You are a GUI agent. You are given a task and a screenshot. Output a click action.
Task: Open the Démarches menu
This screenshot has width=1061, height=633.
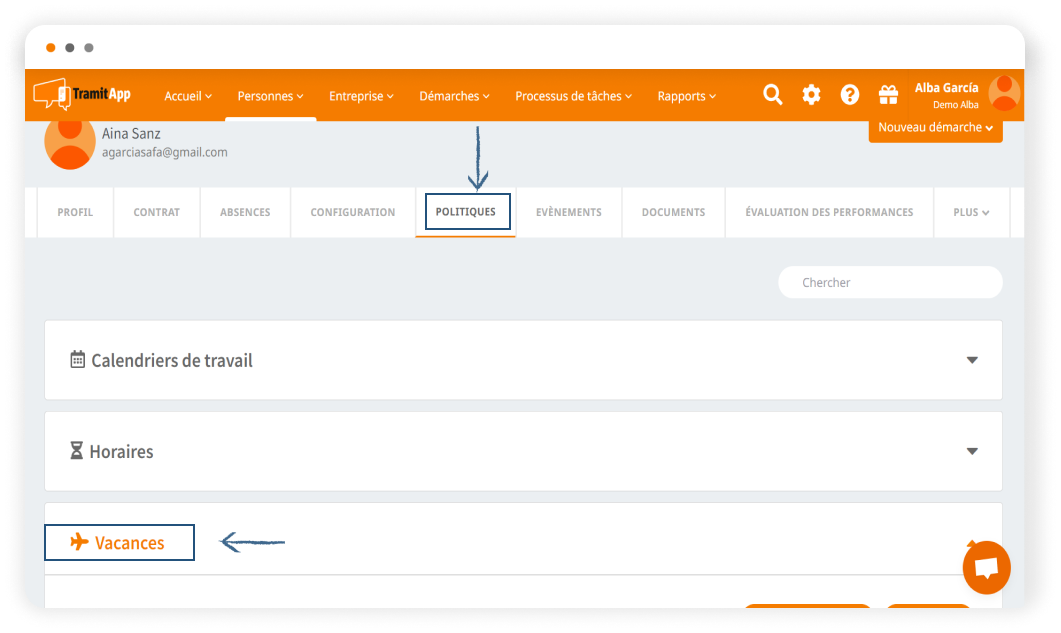(x=454, y=96)
